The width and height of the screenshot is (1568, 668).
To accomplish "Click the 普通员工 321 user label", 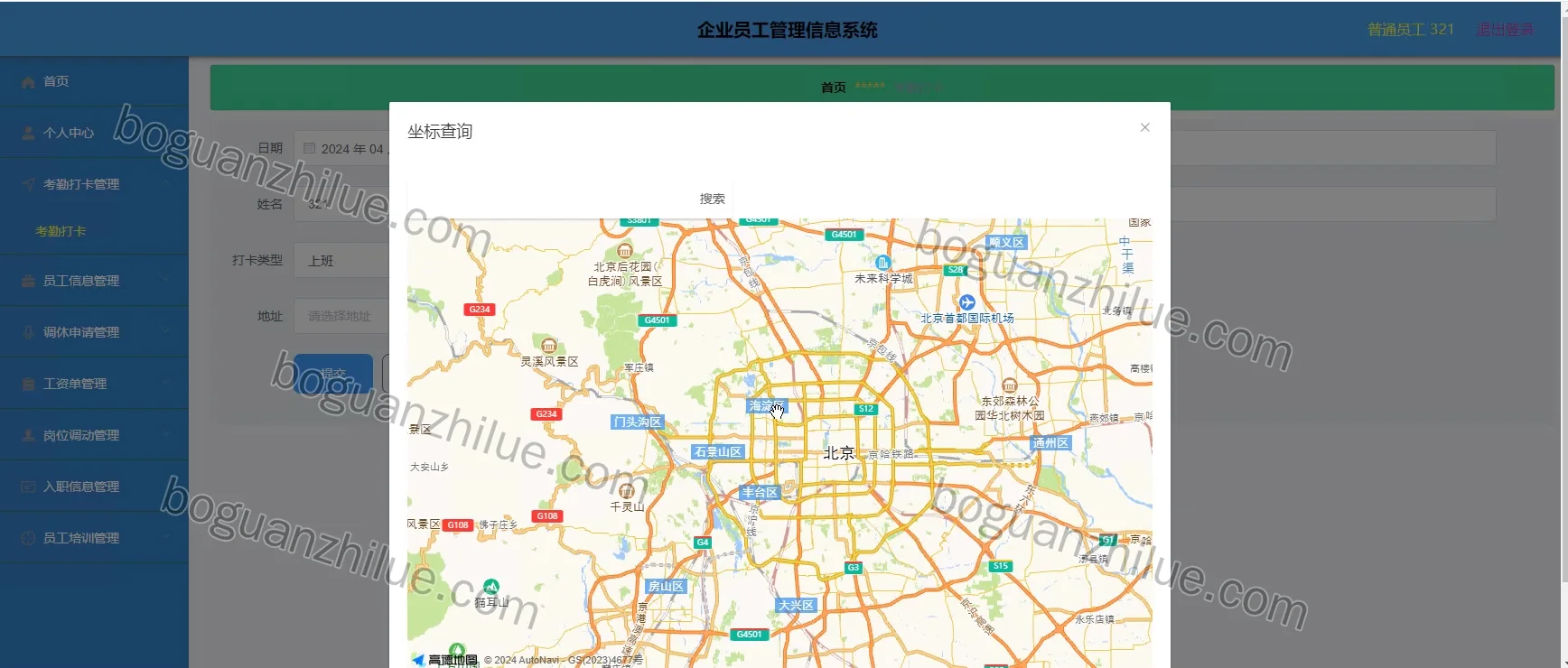I will [x=1411, y=30].
